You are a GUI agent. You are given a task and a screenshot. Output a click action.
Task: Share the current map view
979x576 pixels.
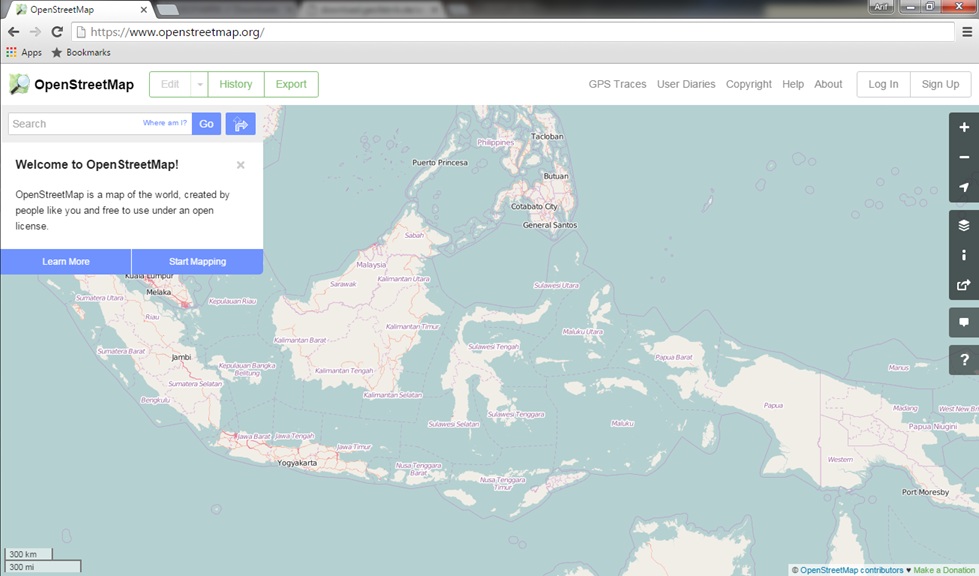point(962,286)
